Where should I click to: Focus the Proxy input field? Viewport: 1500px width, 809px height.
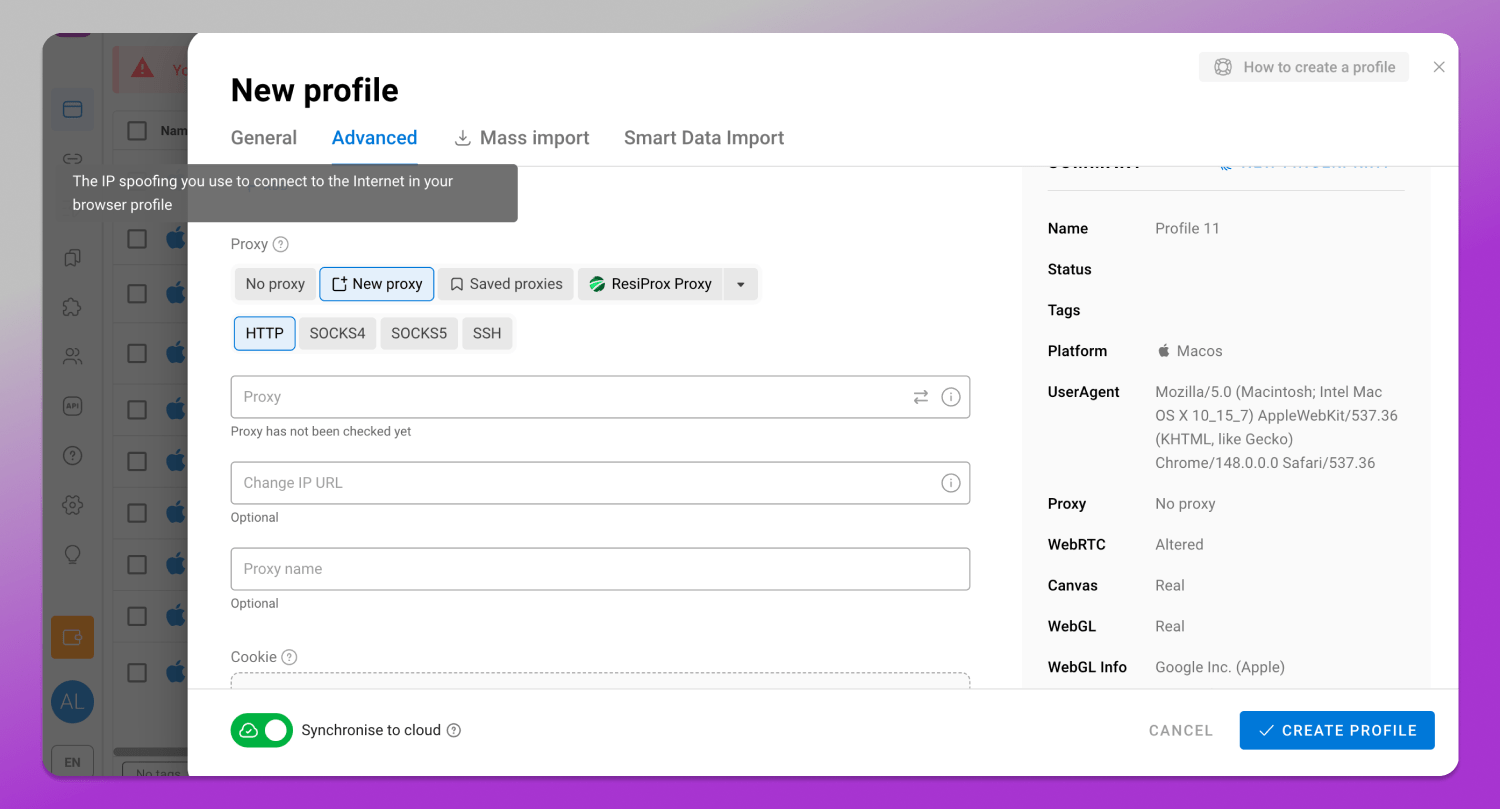point(600,397)
